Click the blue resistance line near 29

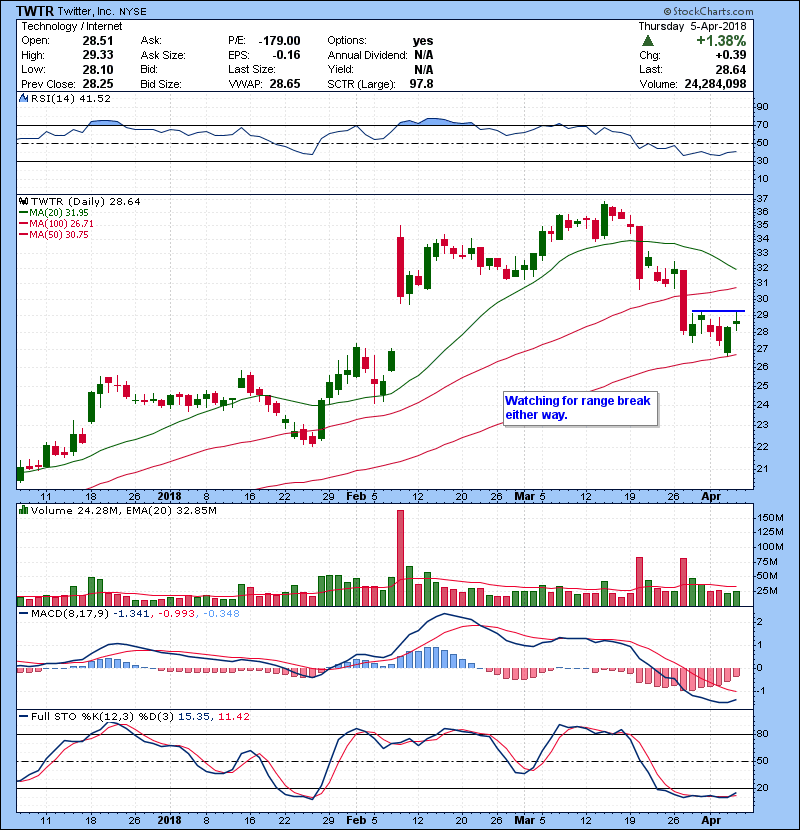[718, 311]
